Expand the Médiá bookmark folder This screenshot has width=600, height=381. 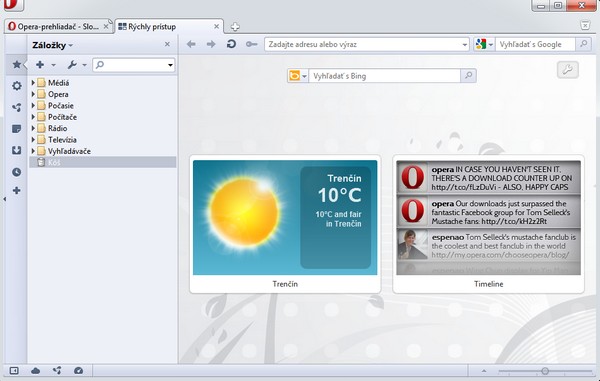tap(33, 83)
